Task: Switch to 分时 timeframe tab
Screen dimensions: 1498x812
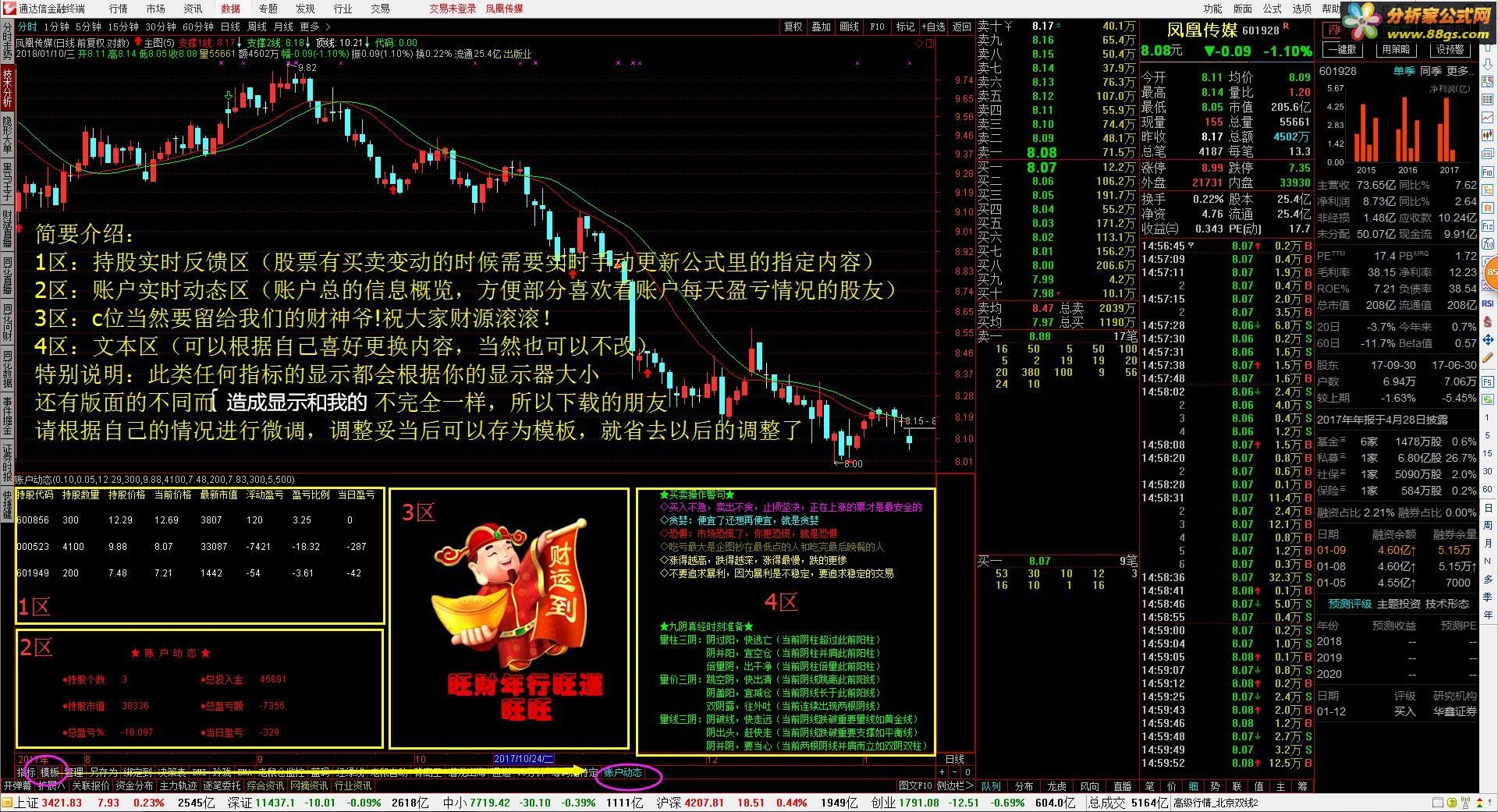Action: (x=27, y=27)
